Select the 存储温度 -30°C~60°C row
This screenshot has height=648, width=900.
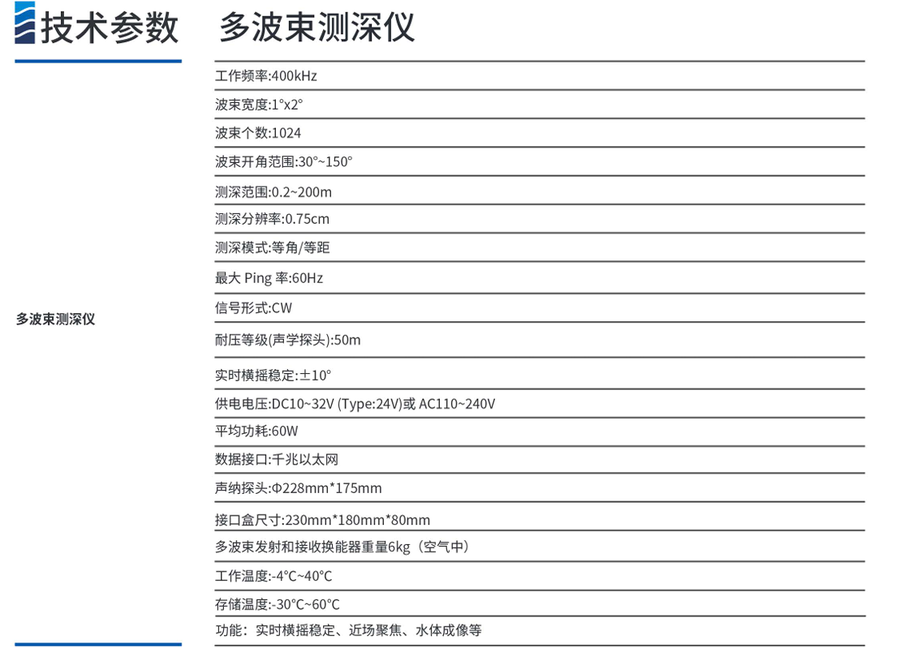click(x=277, y=604)
